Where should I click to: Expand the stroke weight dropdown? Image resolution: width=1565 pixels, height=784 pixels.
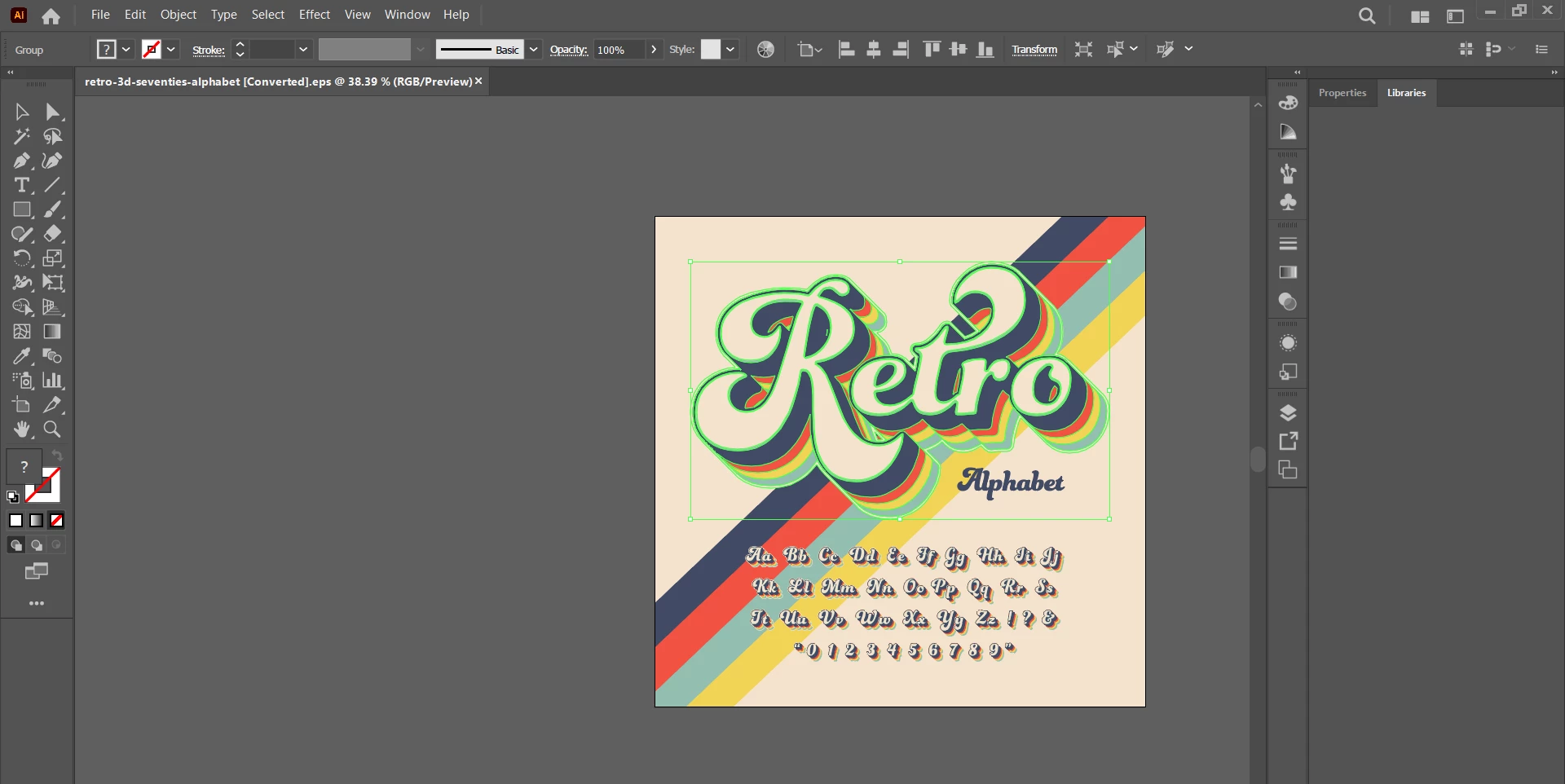coord(303,50)
